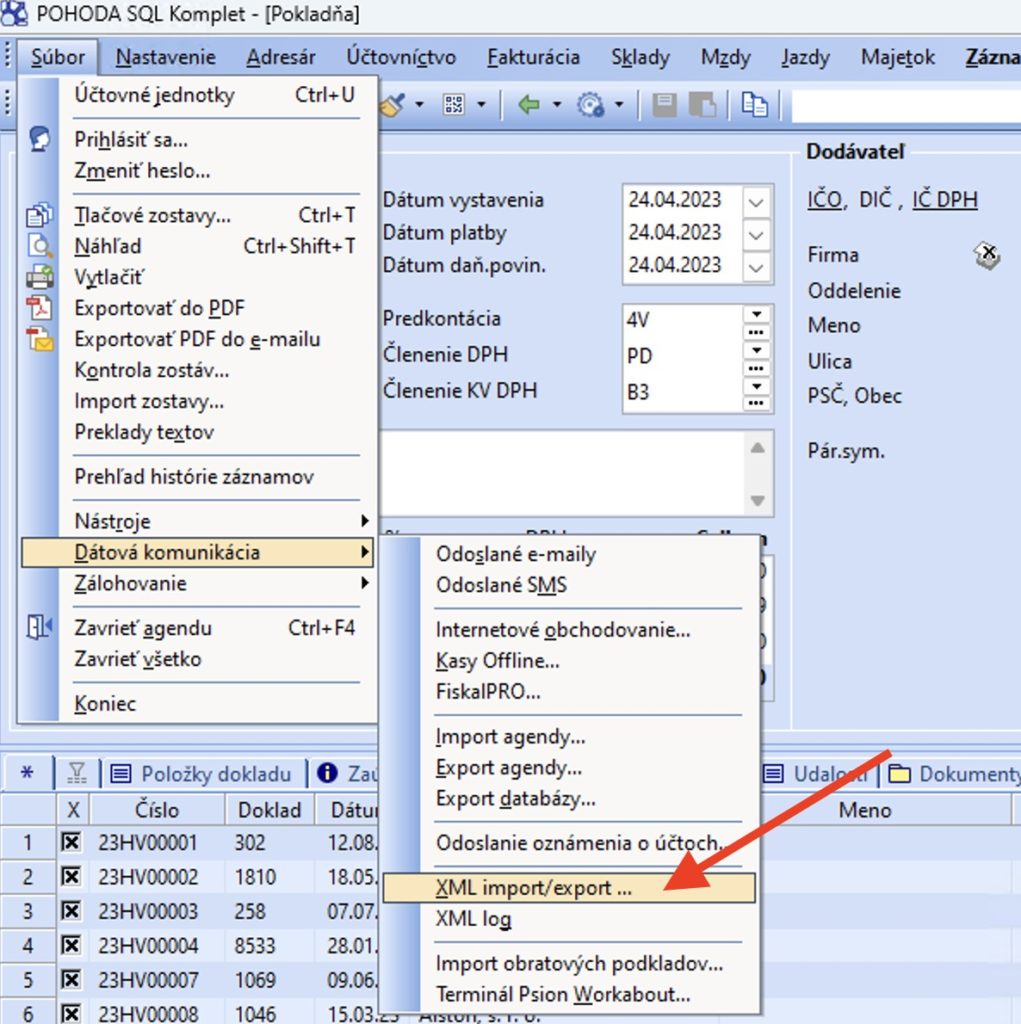Click the Číslo column header
This screenshot has height=1024, width=1021.
coord(157,810)
